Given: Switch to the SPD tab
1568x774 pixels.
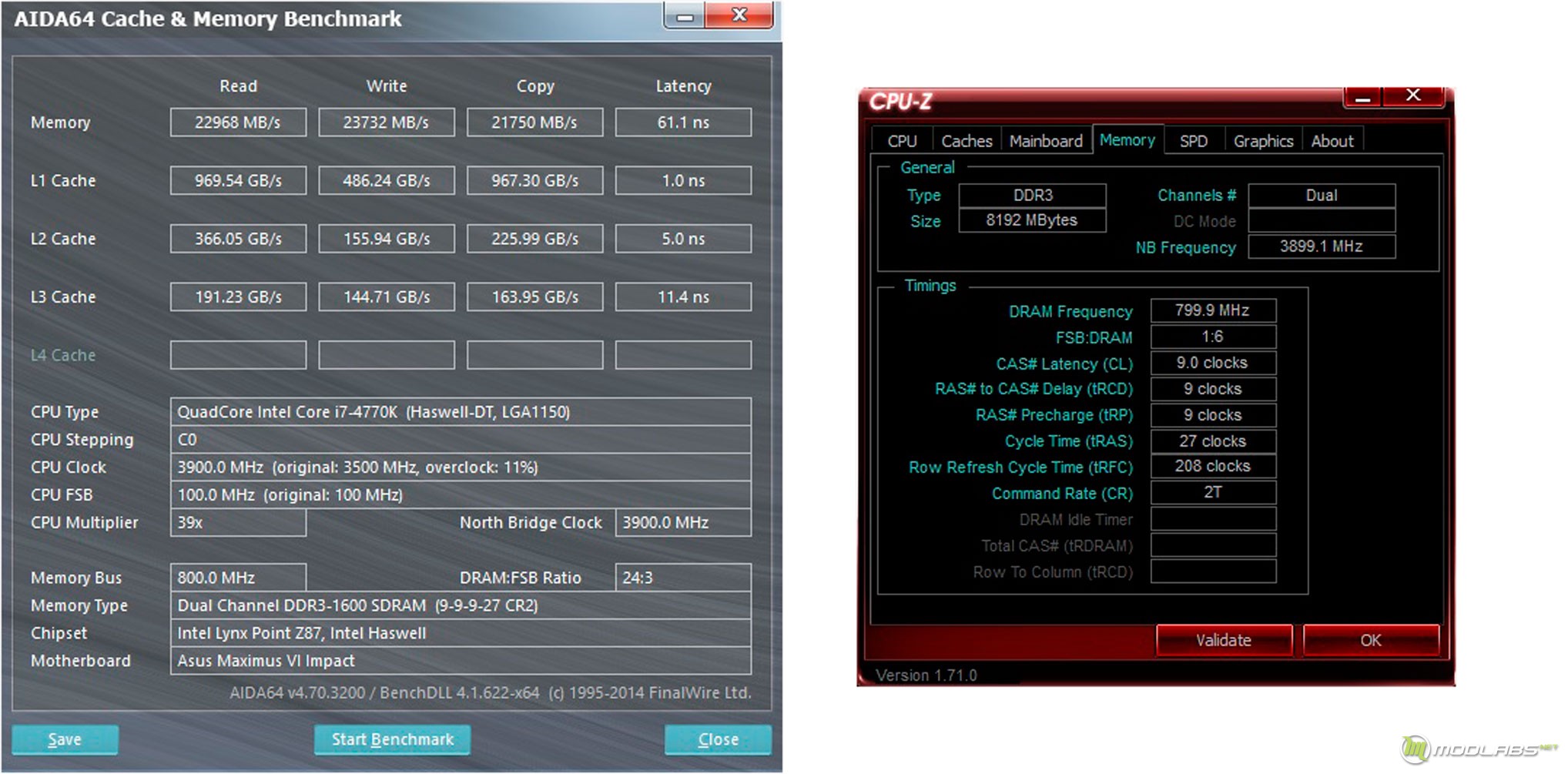Looking at the screenshot, I should 1194,141.
